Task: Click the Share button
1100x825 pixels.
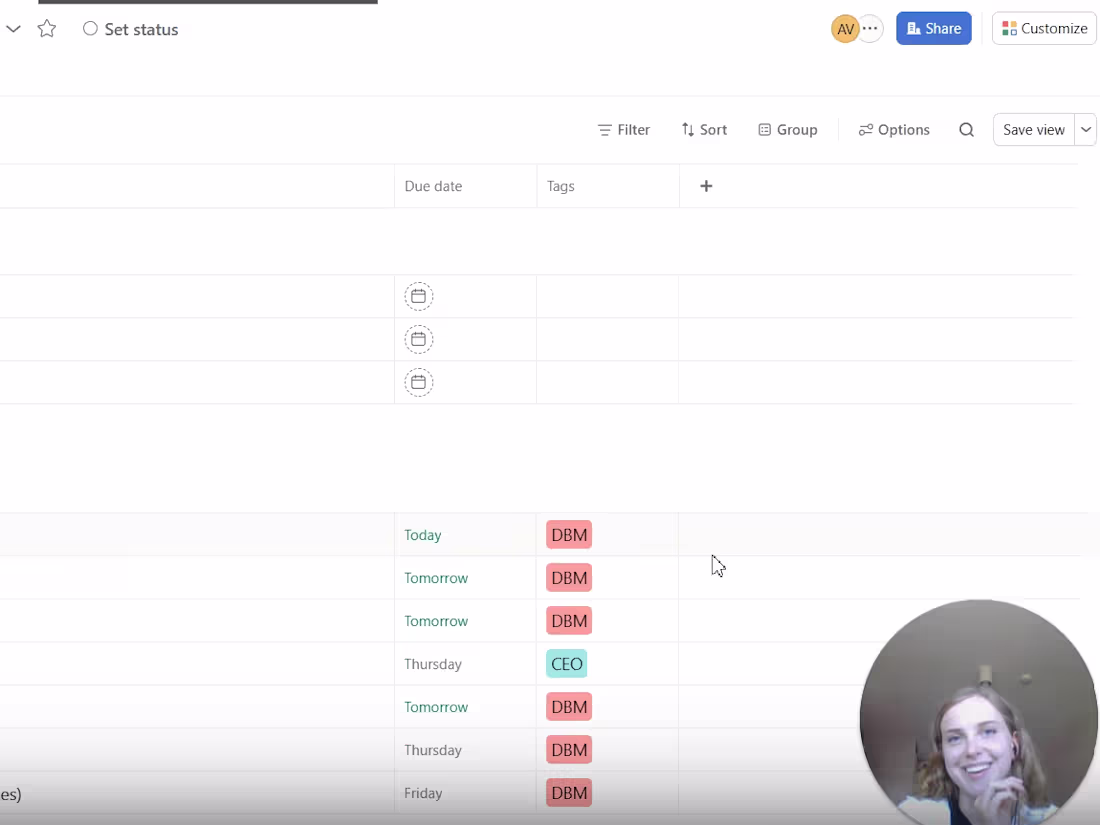Action: [x=933, y=28]
